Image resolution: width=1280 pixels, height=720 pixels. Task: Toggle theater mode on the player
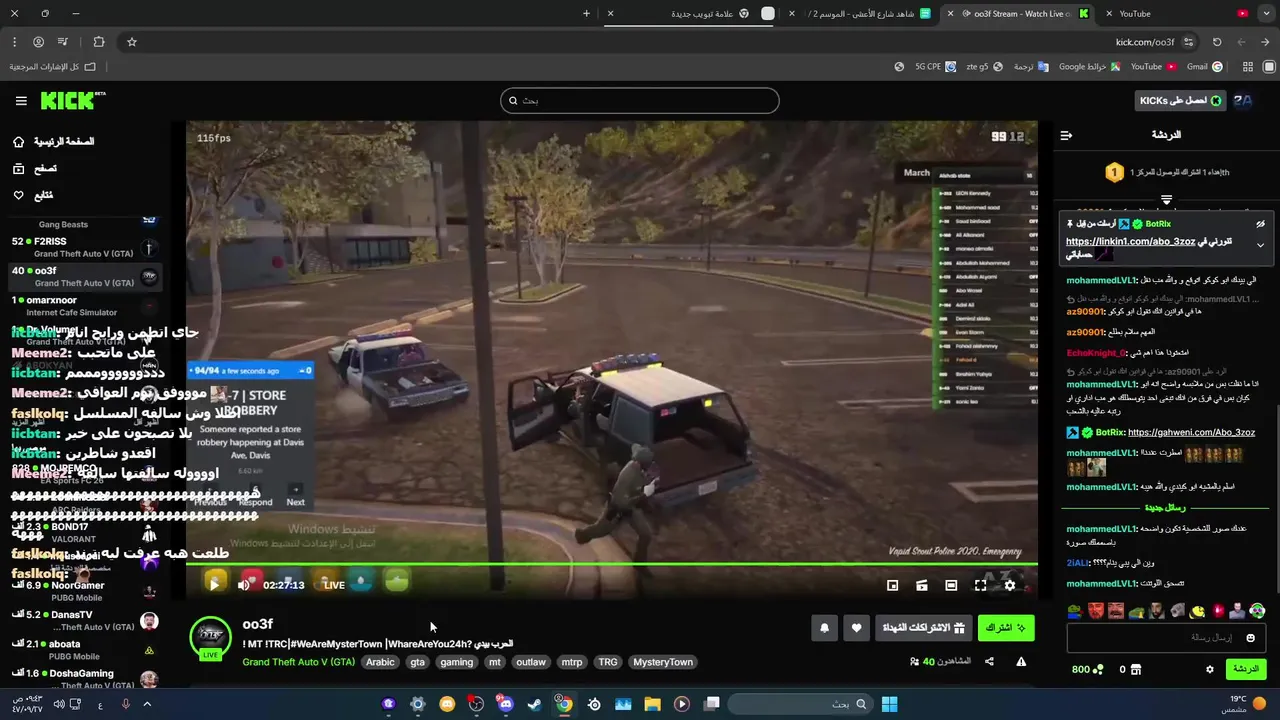click(x=951, y=585)
